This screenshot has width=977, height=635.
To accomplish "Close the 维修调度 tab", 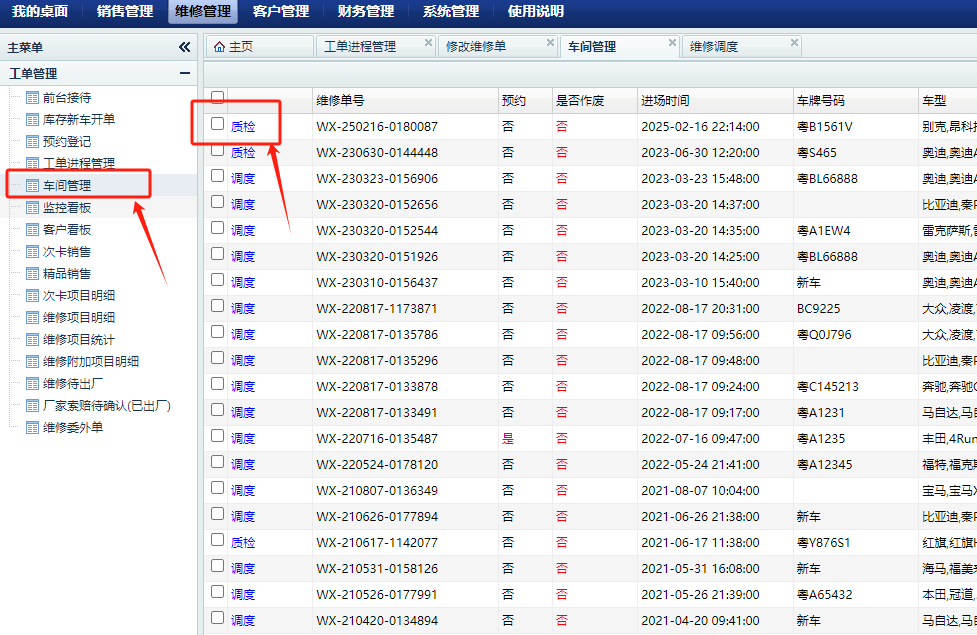I will point(794,43).
